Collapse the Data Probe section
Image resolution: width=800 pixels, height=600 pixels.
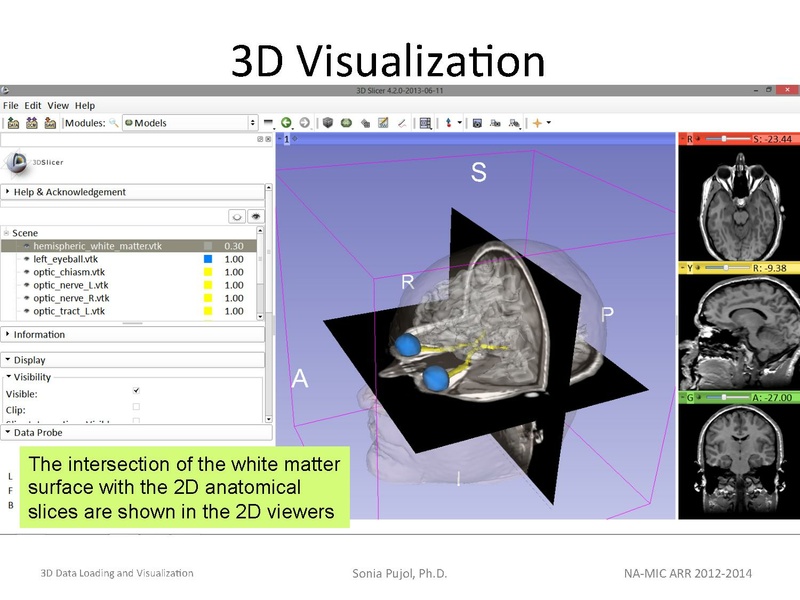coord(136,433)
